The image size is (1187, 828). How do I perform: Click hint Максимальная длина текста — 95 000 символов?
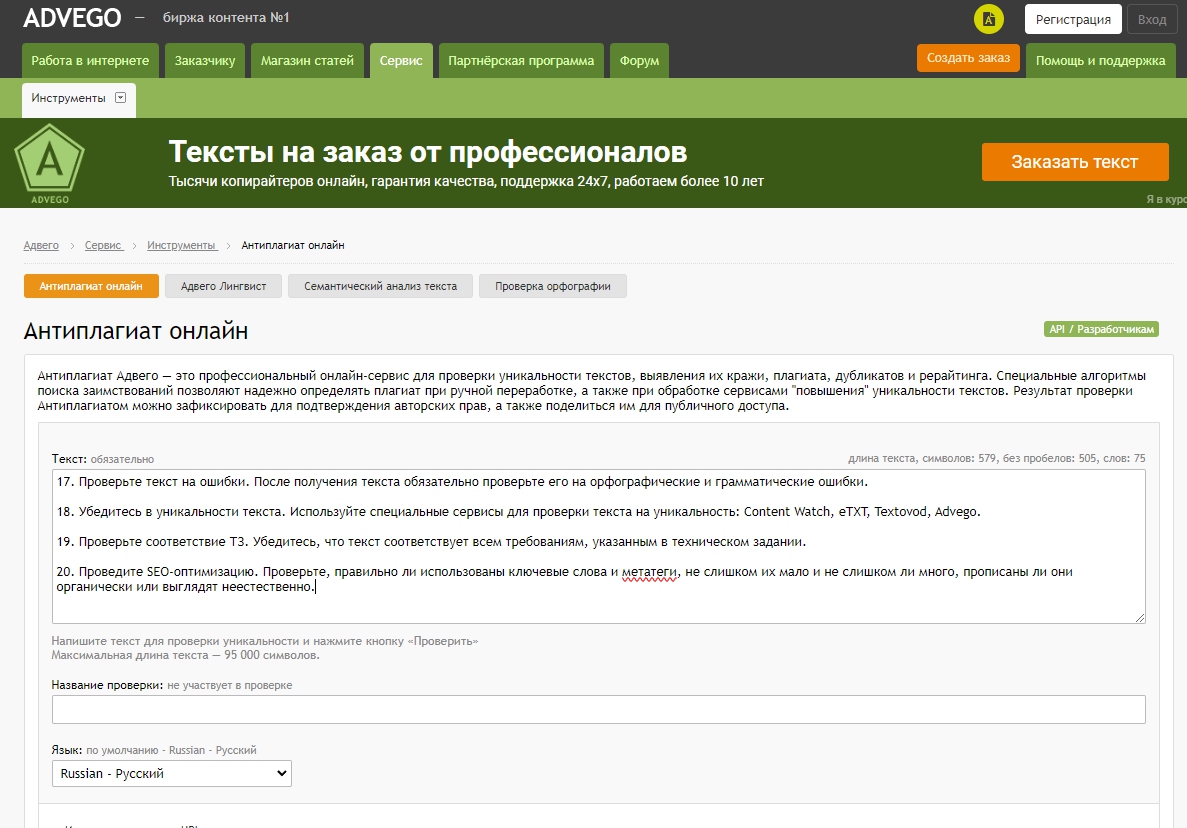pyautogui.click(x=185, y=655)
